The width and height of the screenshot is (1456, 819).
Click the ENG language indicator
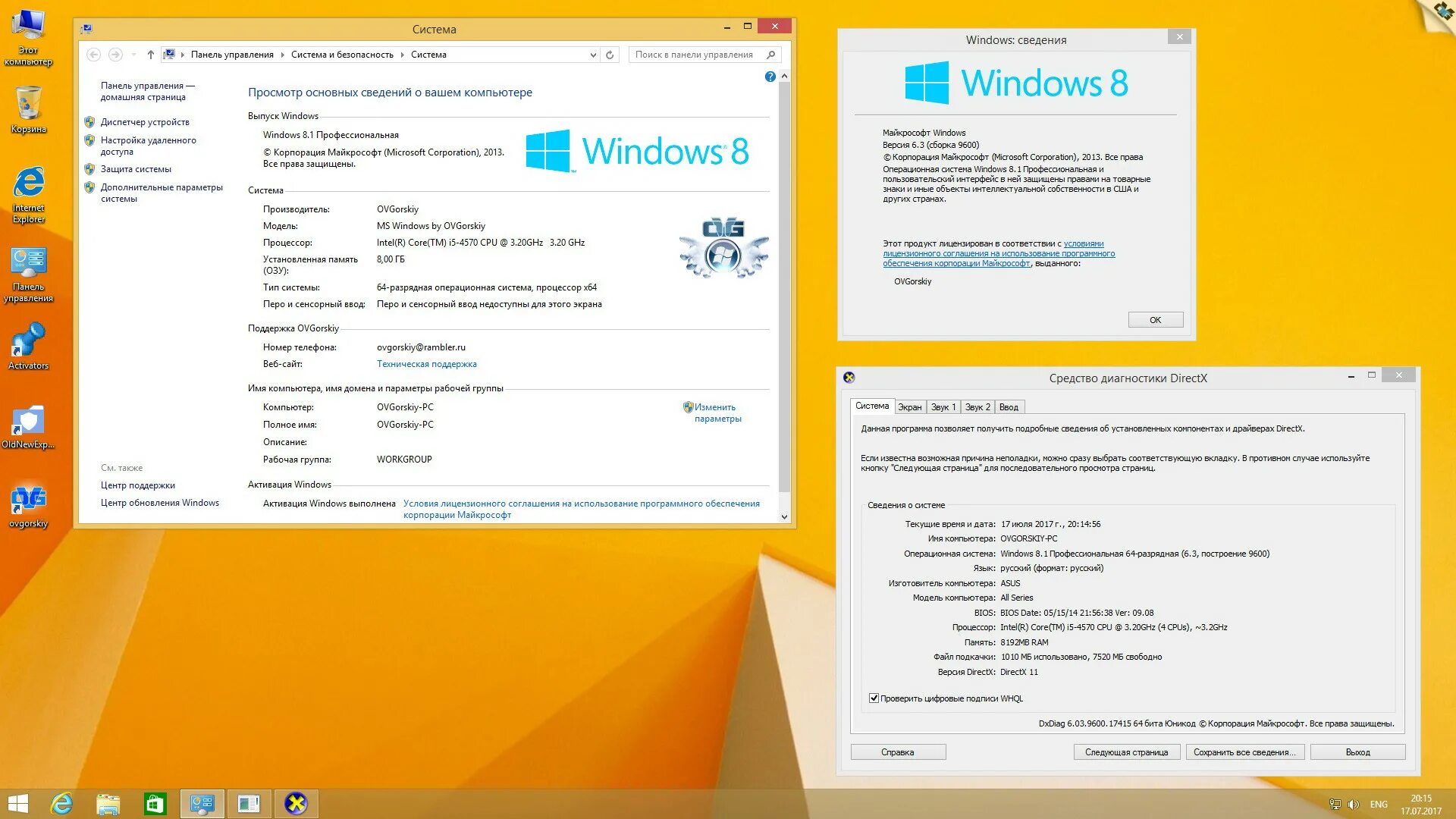1379,805
